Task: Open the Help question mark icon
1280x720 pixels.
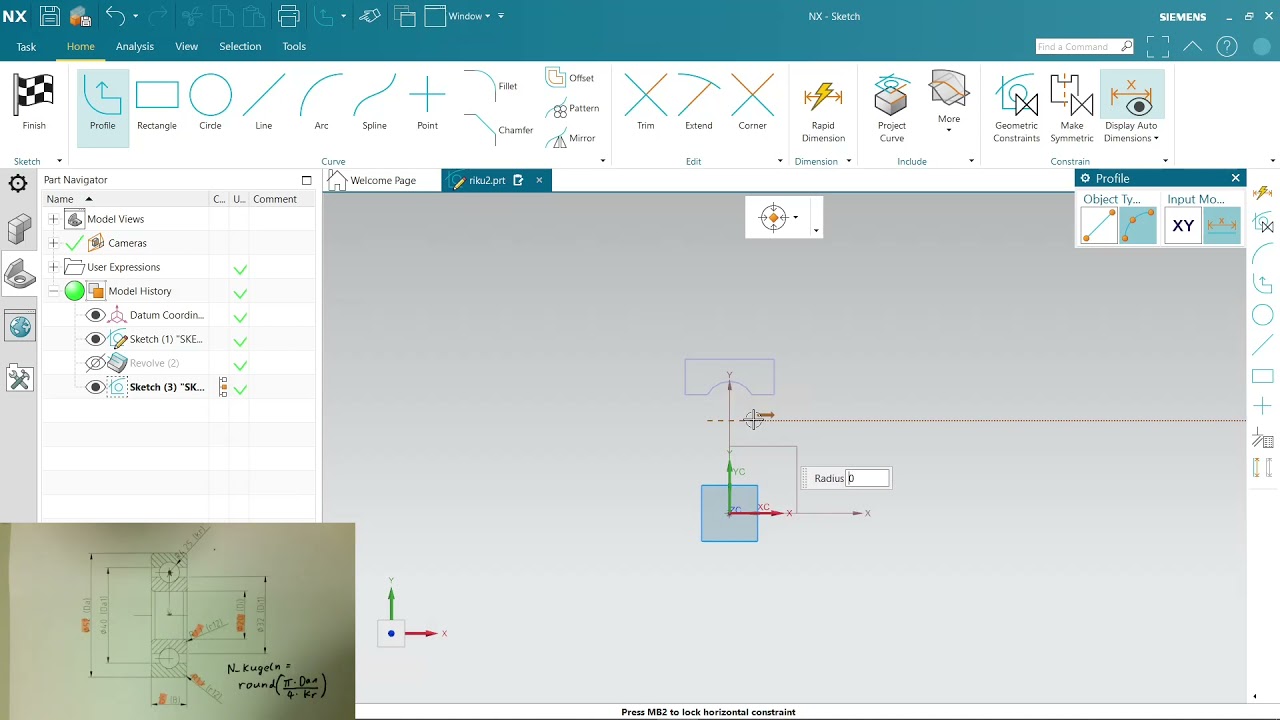Action: (1227, 46)
